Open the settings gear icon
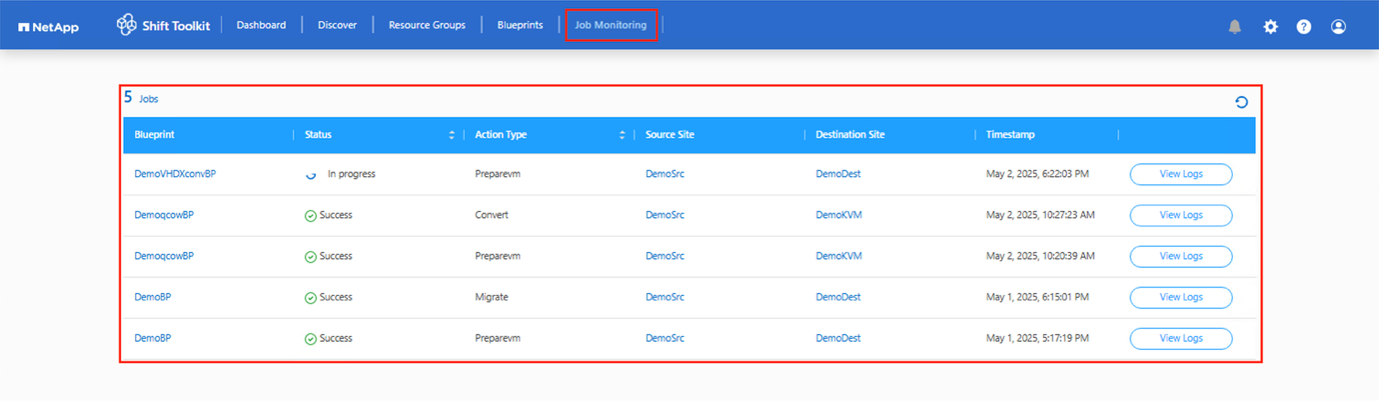The image size is (1384, 403). tap(1270, 27)
